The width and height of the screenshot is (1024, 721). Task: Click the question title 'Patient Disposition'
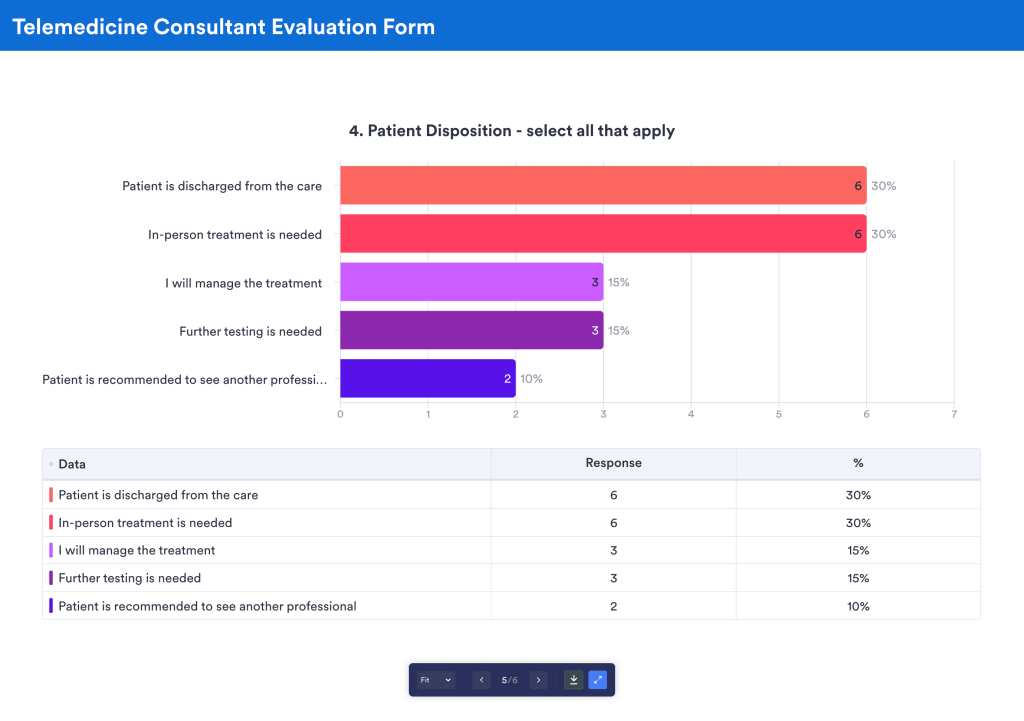[511, 130]
